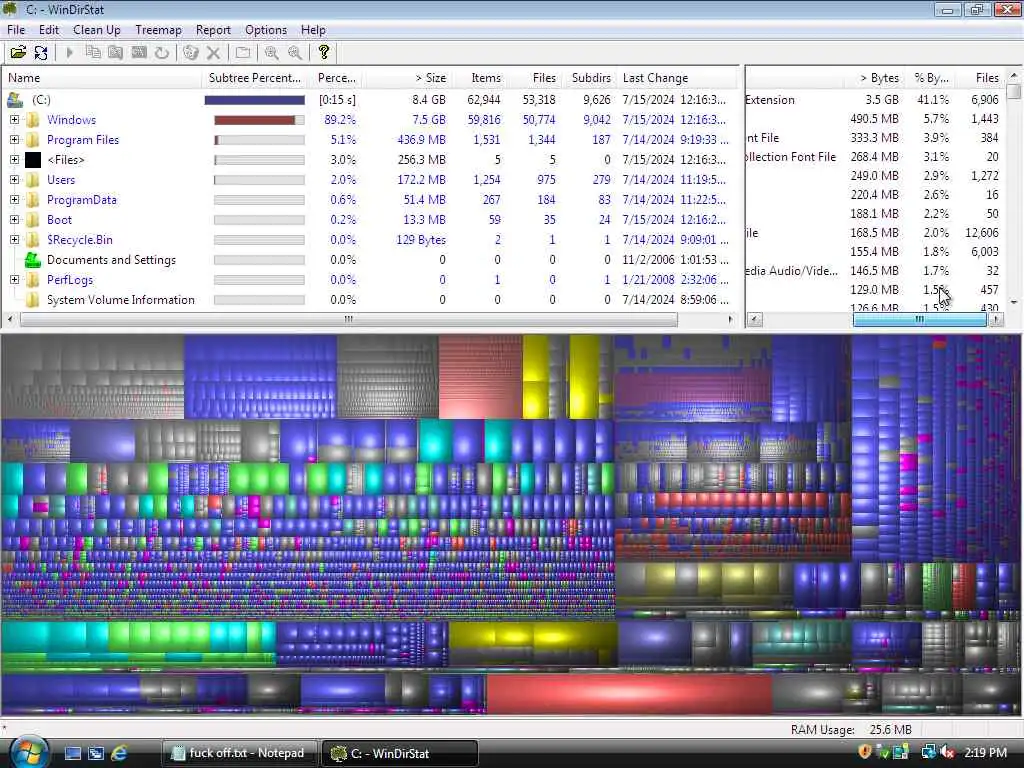Image resolution: width=1024 pixels, height=768 pixels.
Task: Expand the Program Files folder
Action: tap(14, 140)
